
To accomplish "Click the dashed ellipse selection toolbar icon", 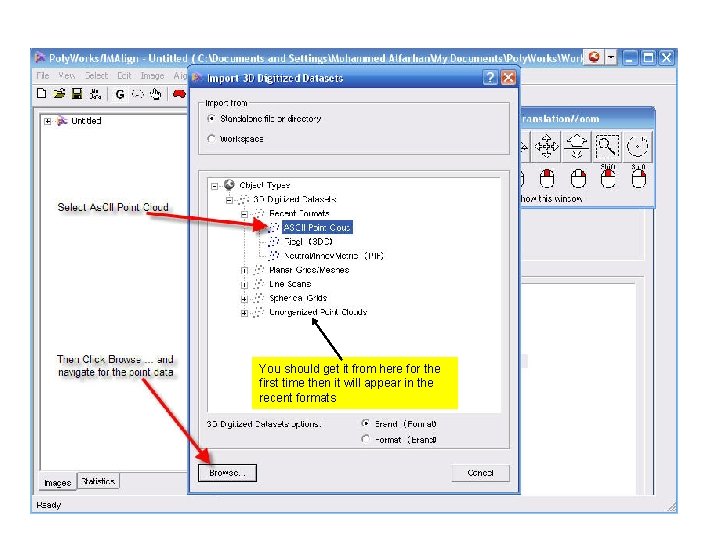I will pos(138,94).
